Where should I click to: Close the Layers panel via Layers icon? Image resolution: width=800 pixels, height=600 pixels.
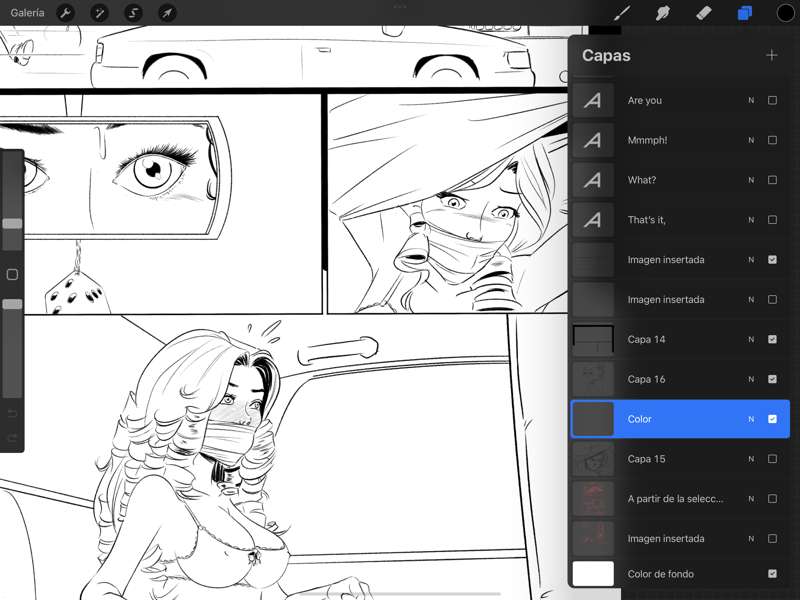click(x=744, y=13)
